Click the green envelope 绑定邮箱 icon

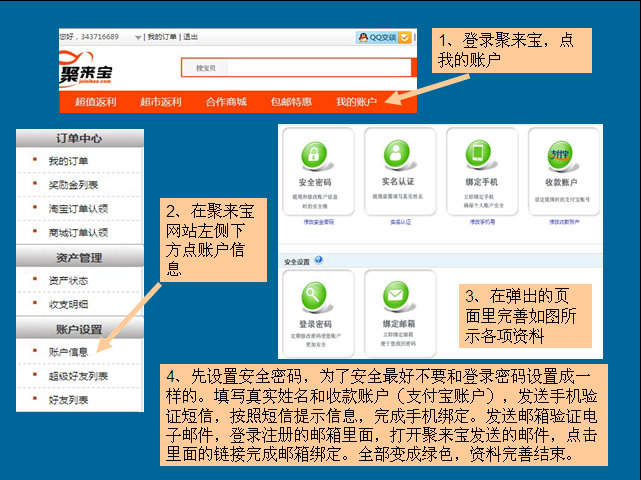point(396,295)
